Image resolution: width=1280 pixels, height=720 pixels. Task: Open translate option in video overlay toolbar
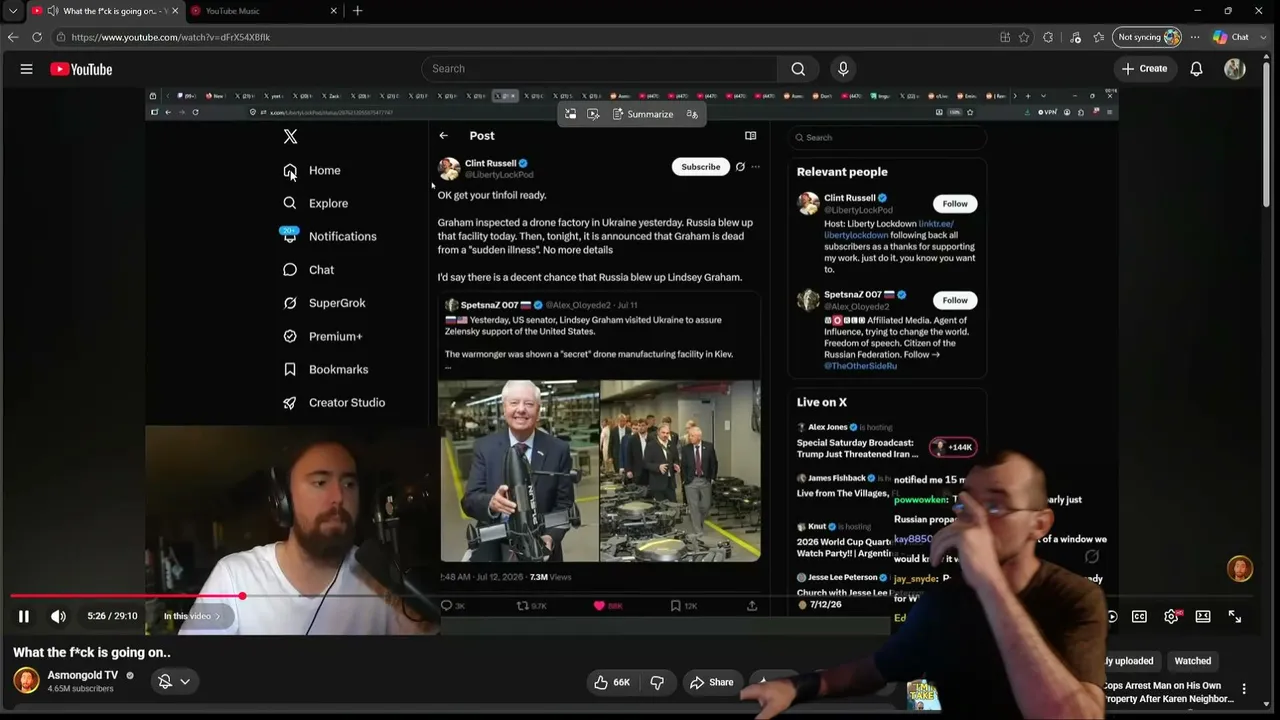tap(692, 114)
